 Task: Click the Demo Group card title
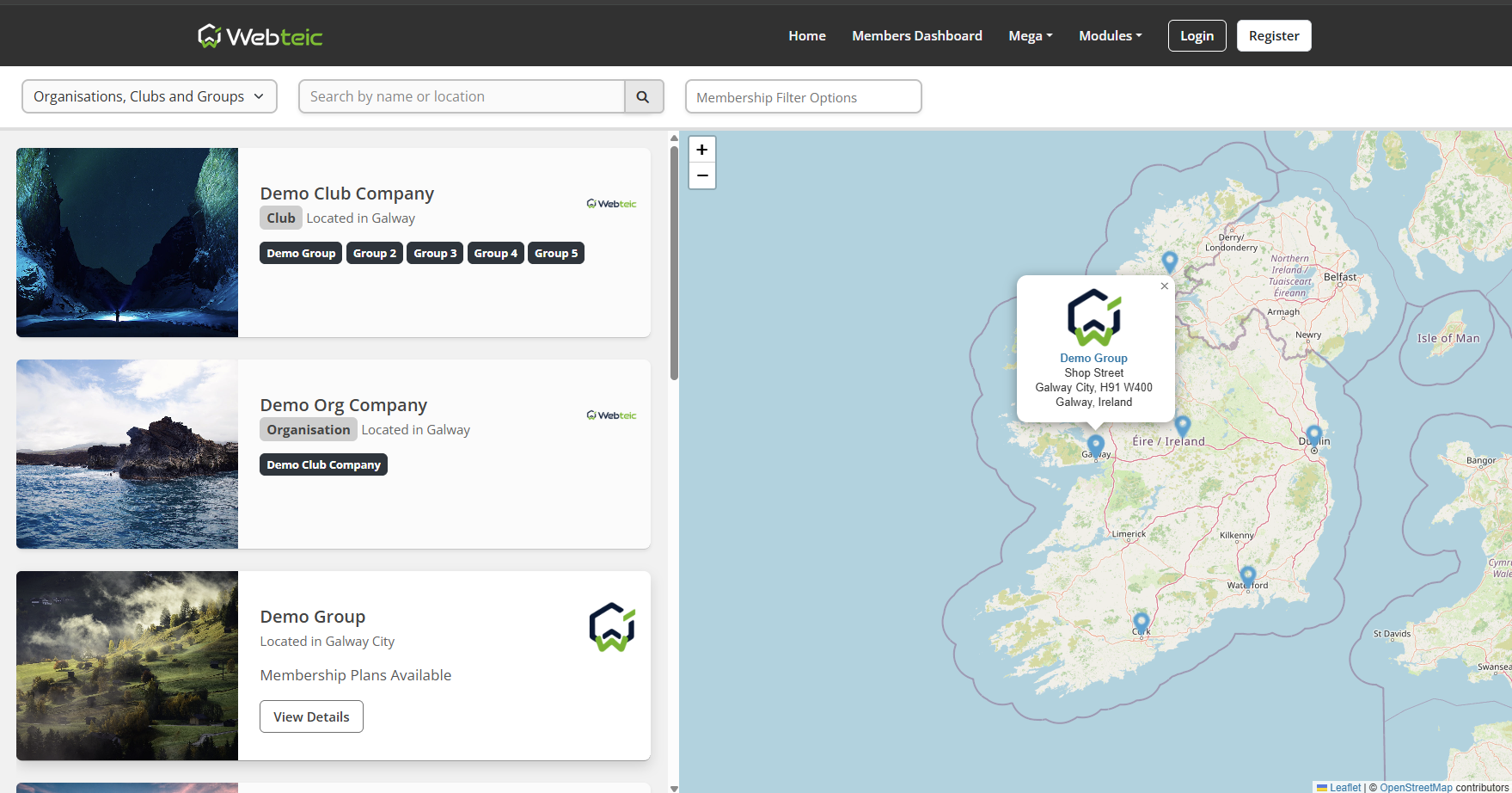pos(313,617)
